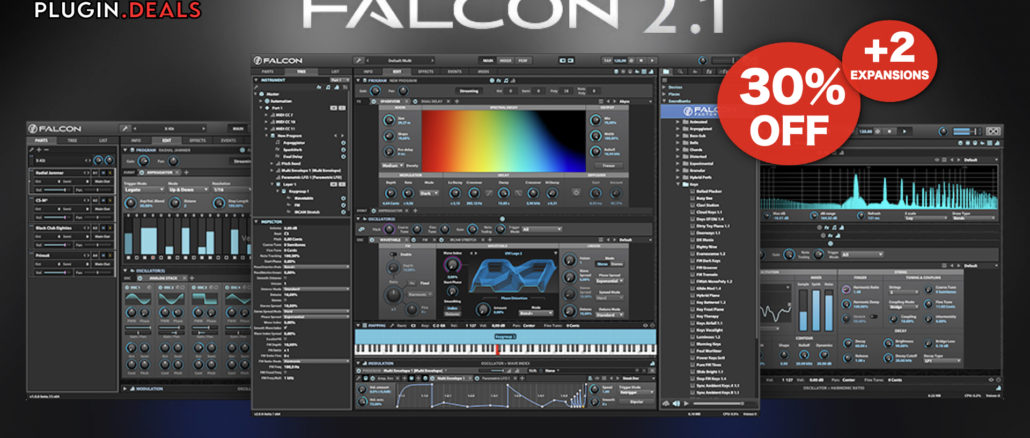This screenshot has width=1030, height=438.
Task: Click the red highlighted piano key
Action: click(x=497, y=349)
